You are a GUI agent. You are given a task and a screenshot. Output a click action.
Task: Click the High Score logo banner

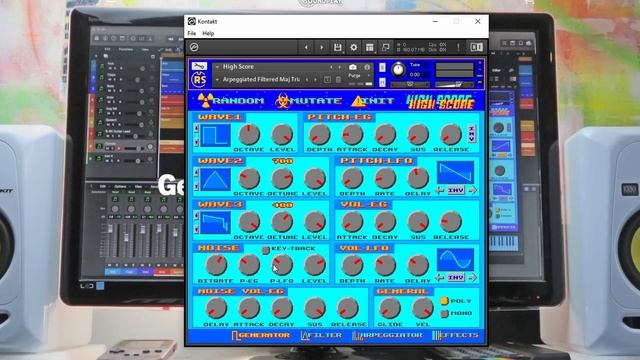coord(440,102)
